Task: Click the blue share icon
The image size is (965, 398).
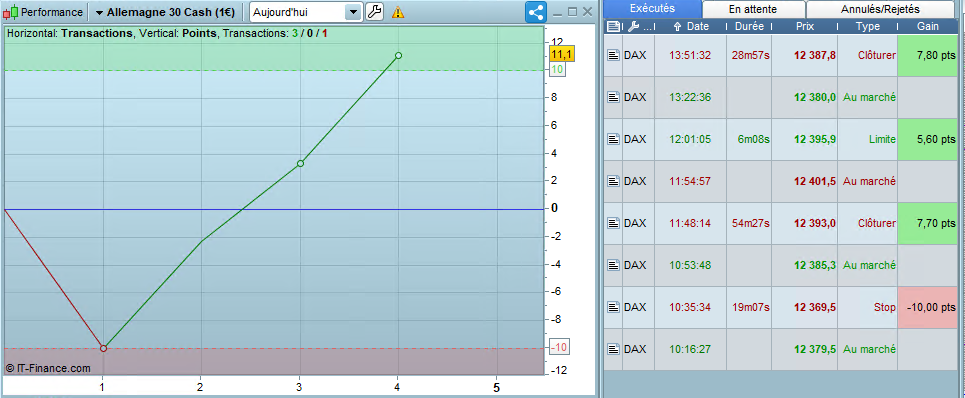Action: click(536, 12)
